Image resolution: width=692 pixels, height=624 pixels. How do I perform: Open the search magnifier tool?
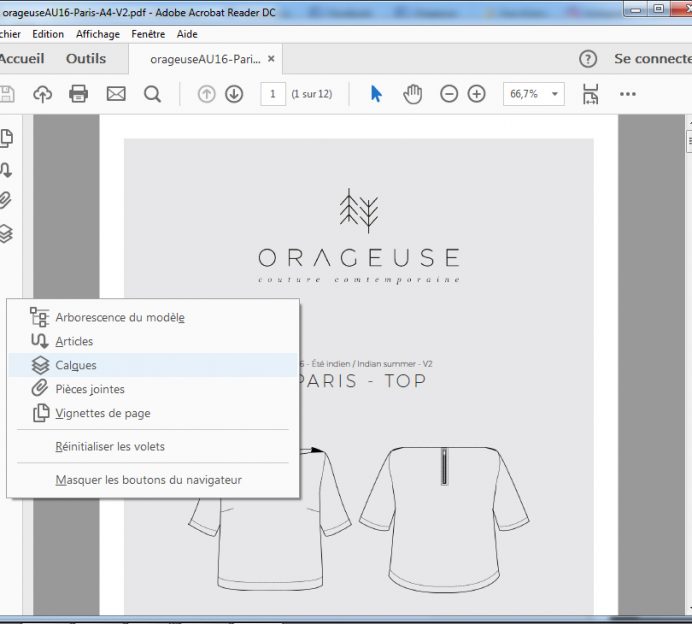tap(152, 94)
